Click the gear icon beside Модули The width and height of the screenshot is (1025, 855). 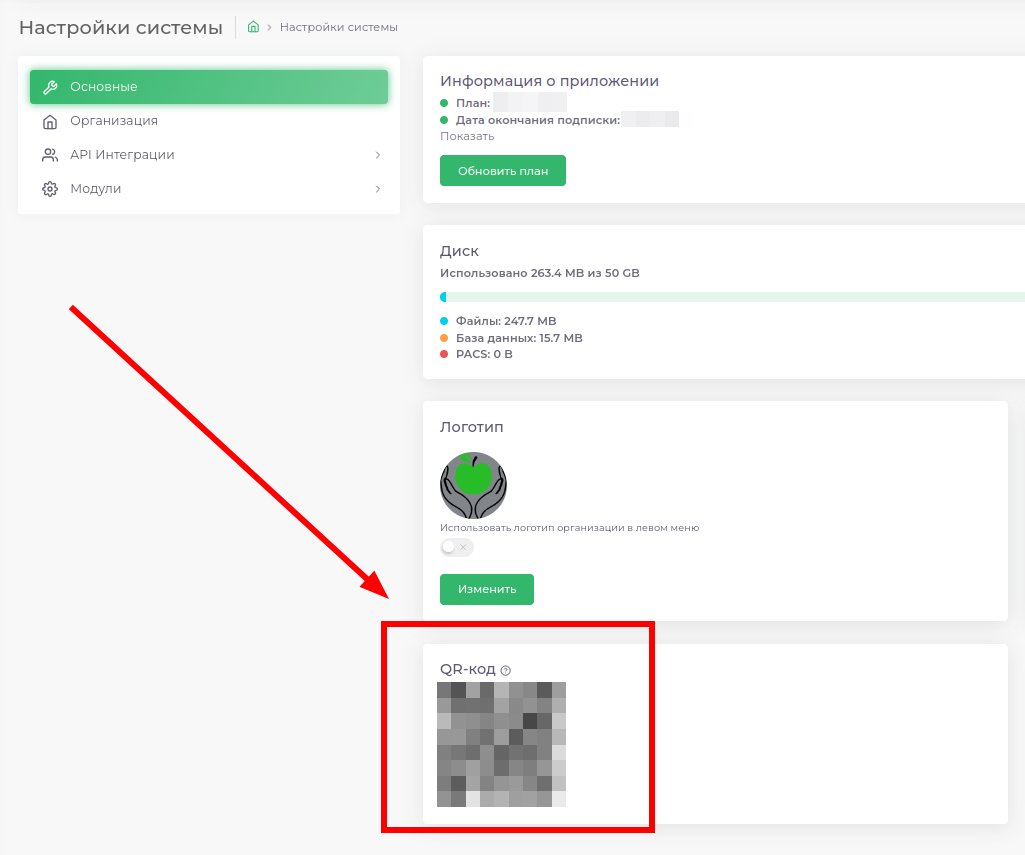tap(50, 189)
